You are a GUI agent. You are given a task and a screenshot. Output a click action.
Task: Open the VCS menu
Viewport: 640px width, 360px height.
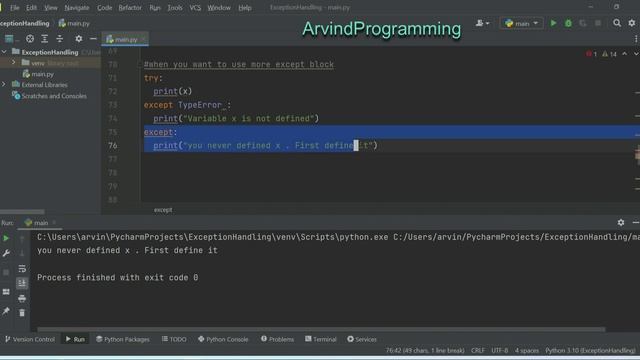coord(195,7)
